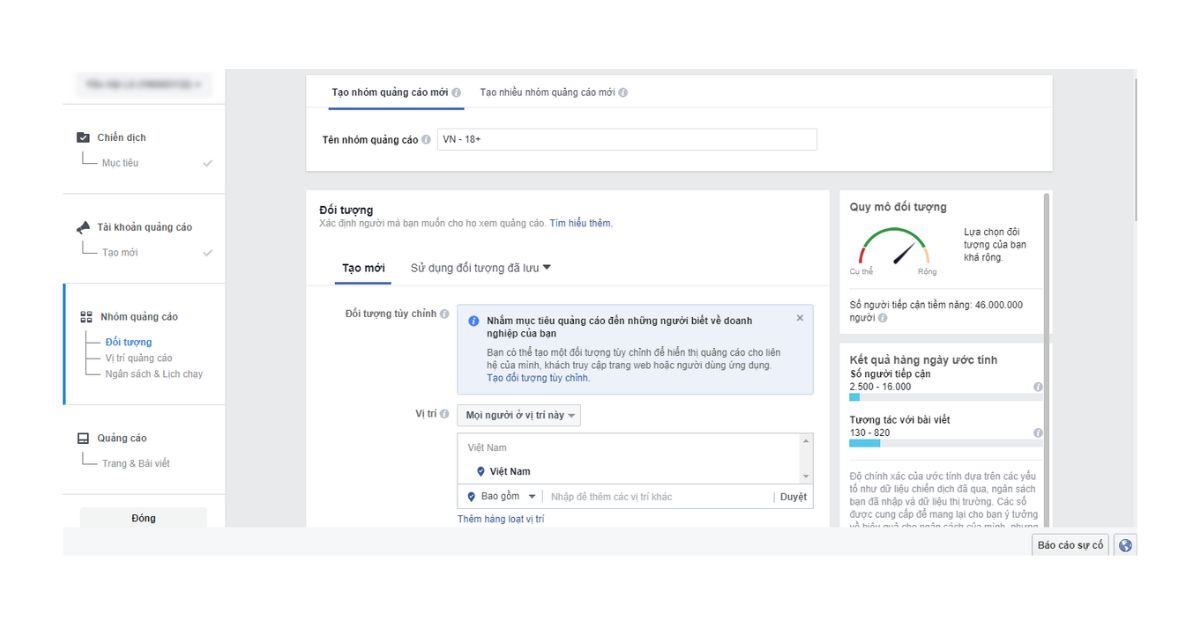
Task: Click the Tài khoản quảng cáo megaphone icon
Action: 83,227
